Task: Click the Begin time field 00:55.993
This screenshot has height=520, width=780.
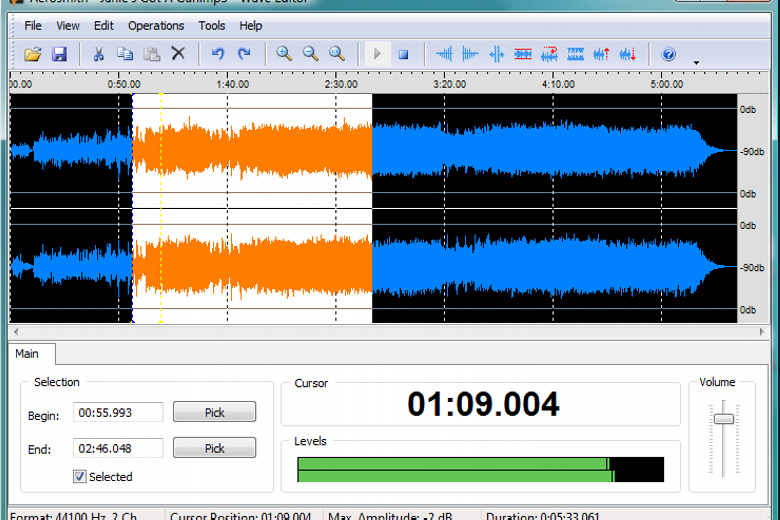Action: (118, 413)
